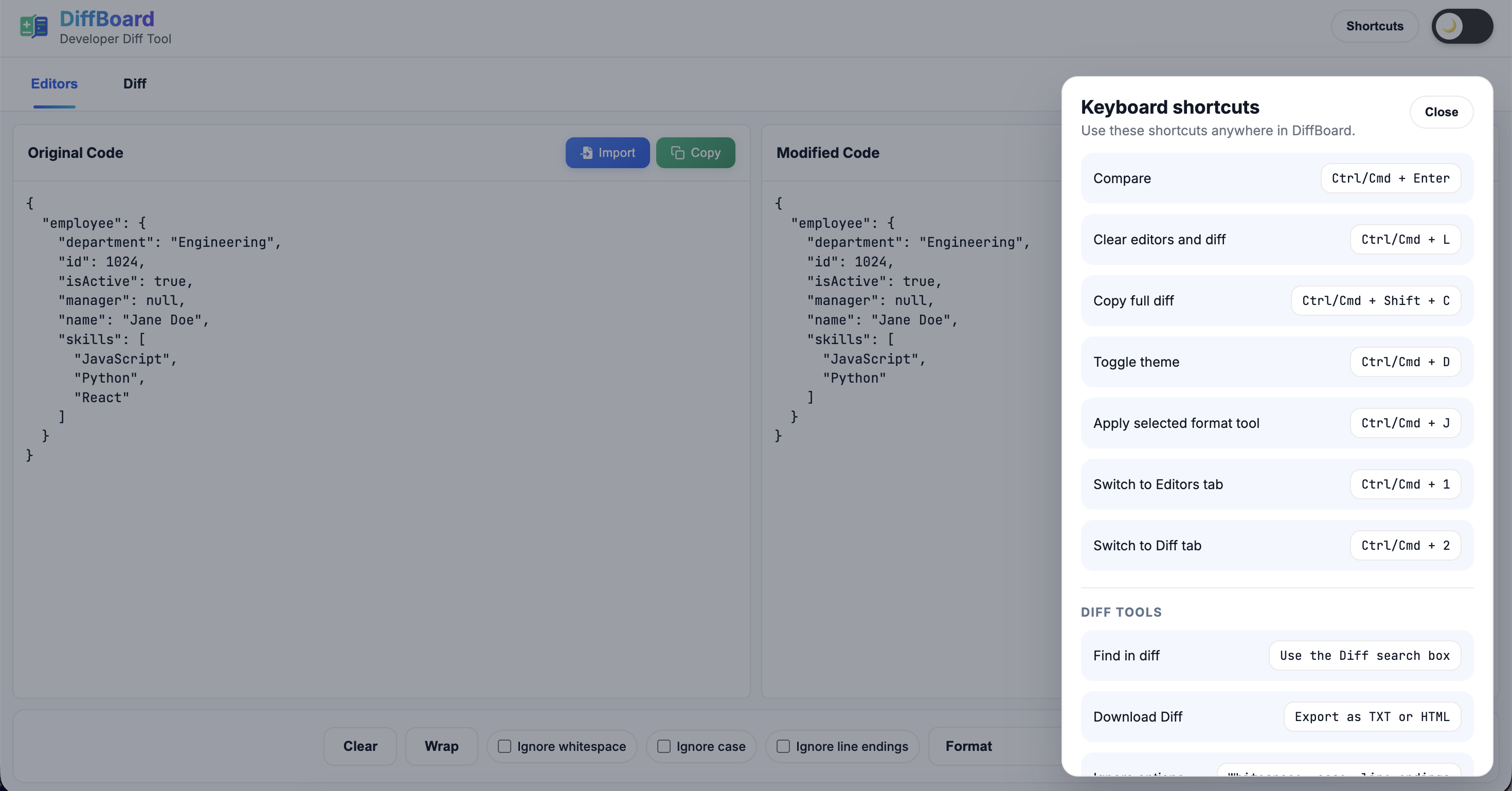Click the Ctrl/Cmd + J key badge

(1405, 423)
